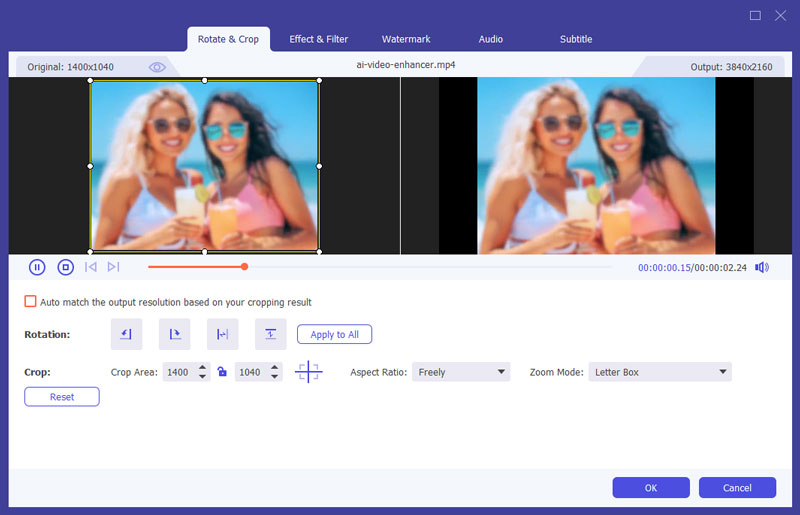Screen dimensions: 800x515
Task: Click the vertical flip icon
Action: (271, 334)
